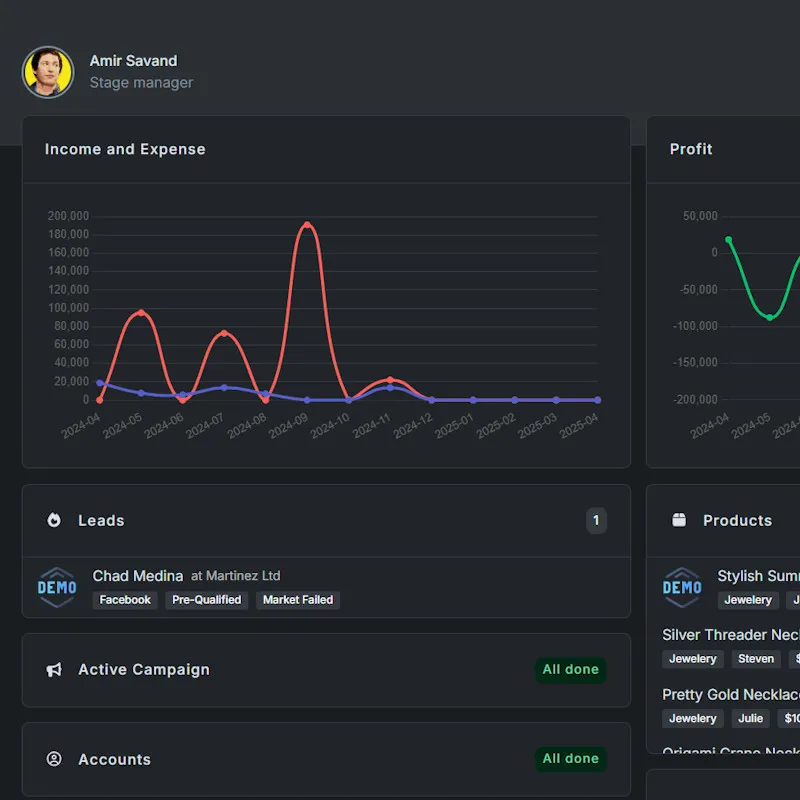
Task: Click the Leads flame icon
Action: (54, 520)
